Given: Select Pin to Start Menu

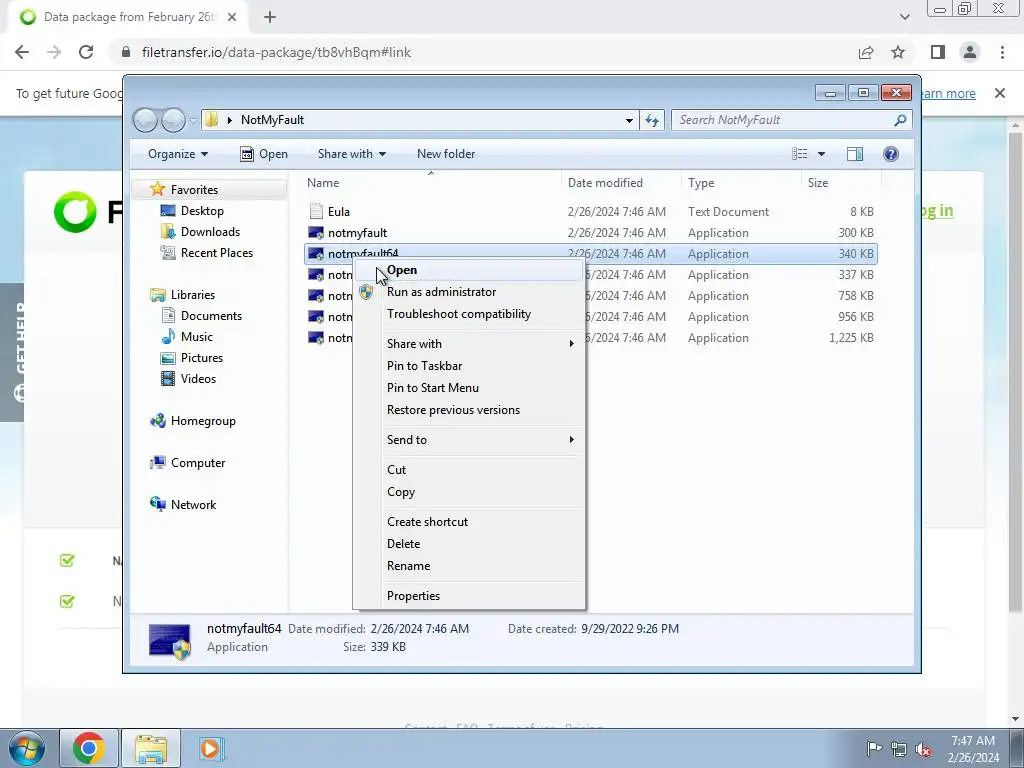Looking at the screenshot, I should click(432, 388).
